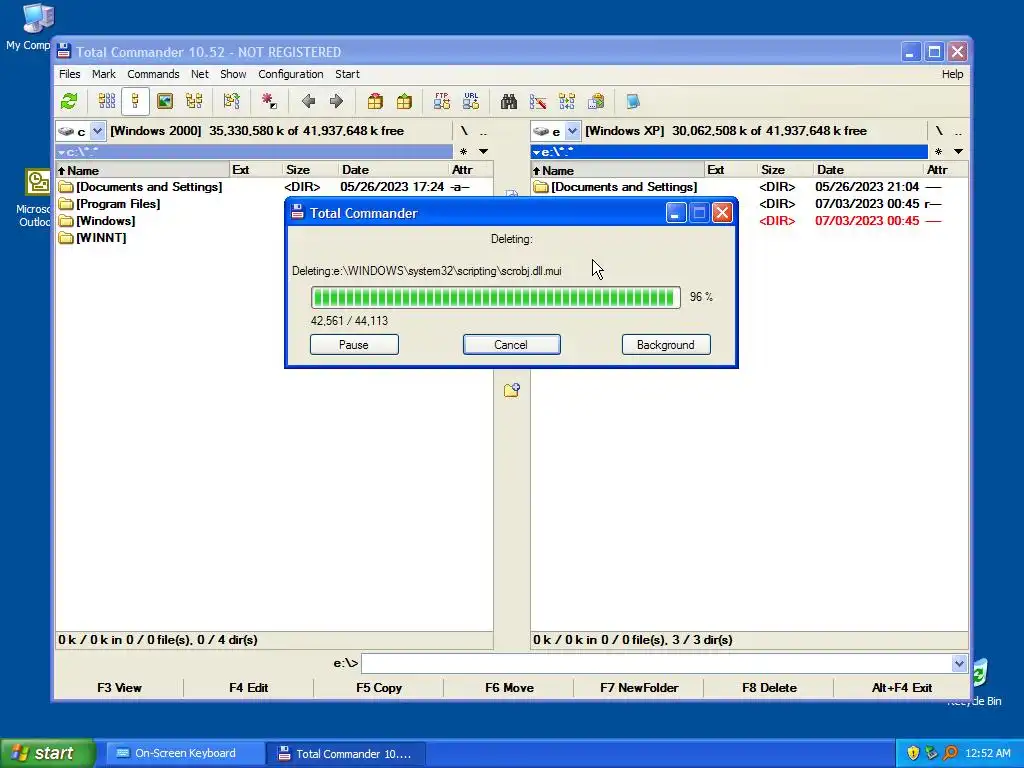The image size is (1024, 768).
Task: Click the green deletion progress bar
Action: coord(496,297)
